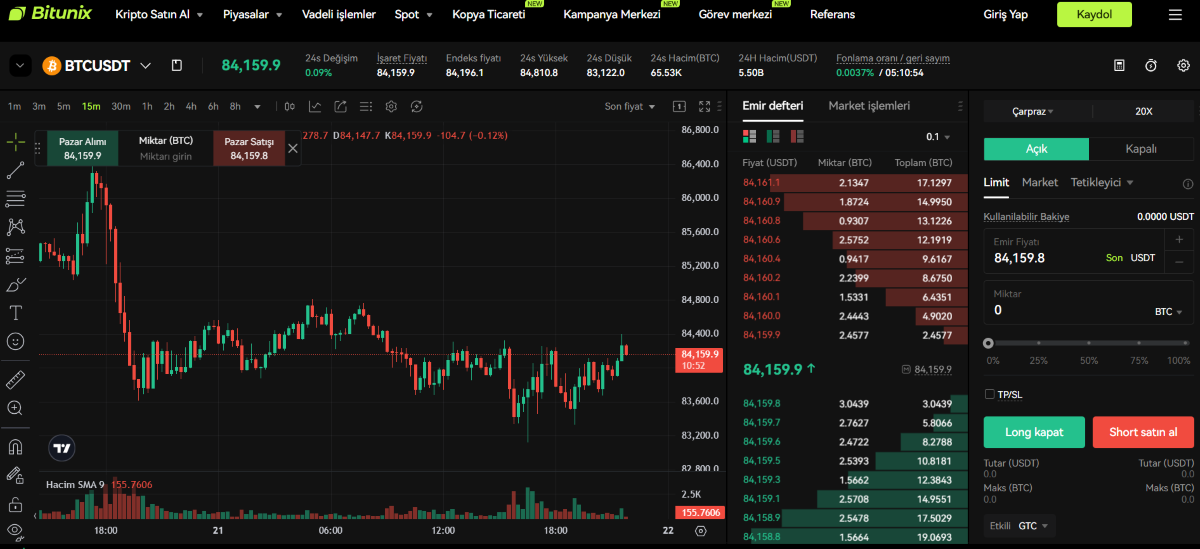Click the Long kapat button
Image resolution: width=1200 pixels, height=549 pixels.
click(x=1035, y=432)
